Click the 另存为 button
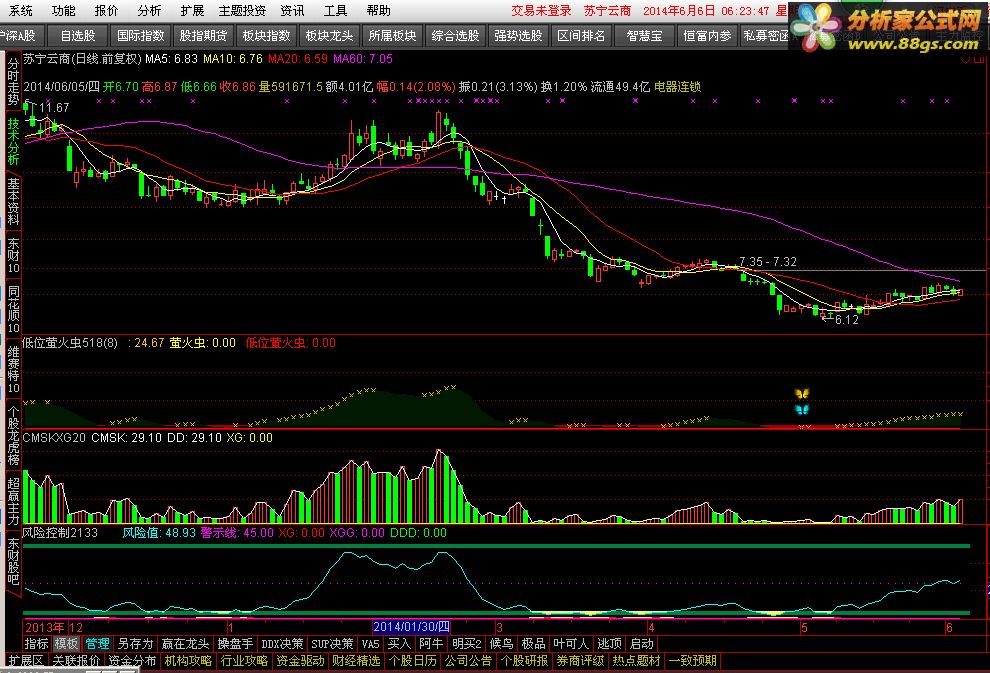990x673 pixels. (136, 644)
